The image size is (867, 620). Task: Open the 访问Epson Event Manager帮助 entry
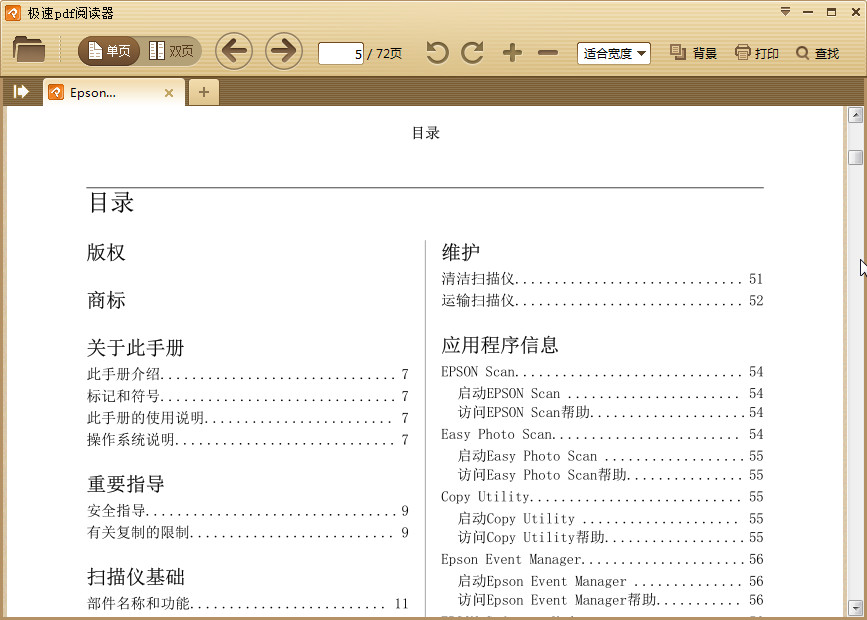pyautogui.click(x=610, y=600)
